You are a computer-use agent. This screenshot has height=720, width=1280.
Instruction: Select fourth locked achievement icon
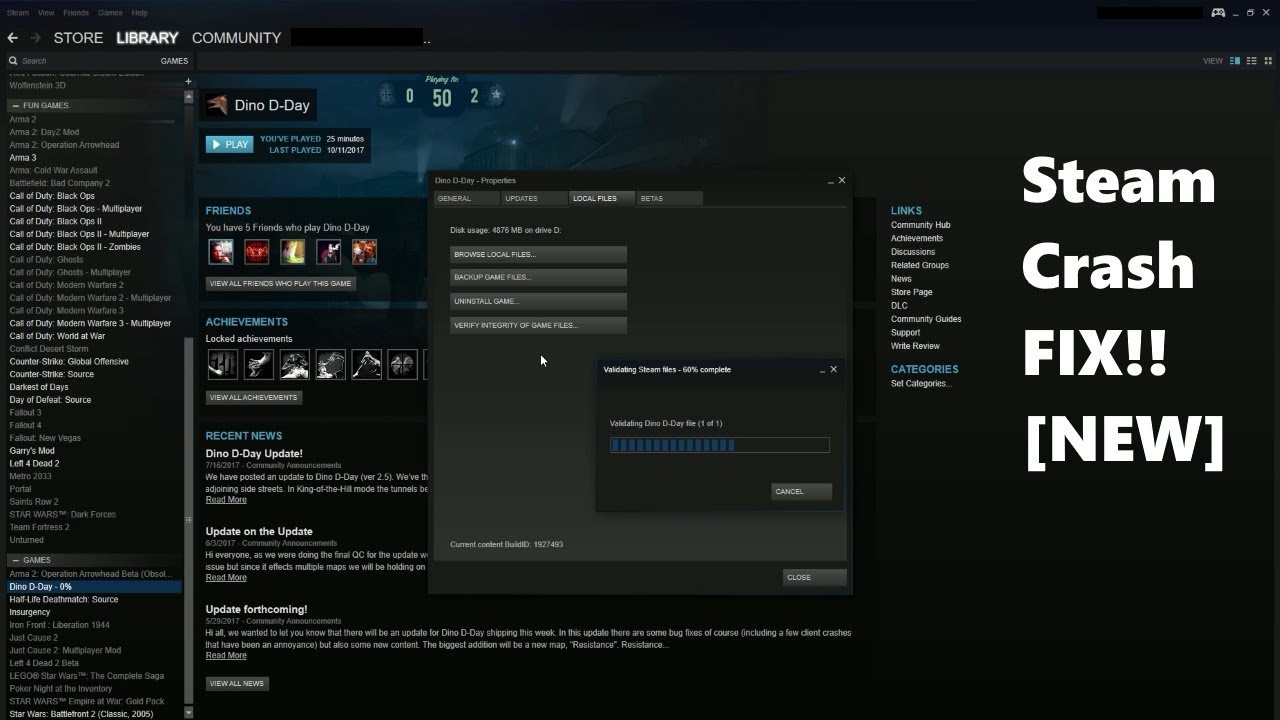[330, 364]
